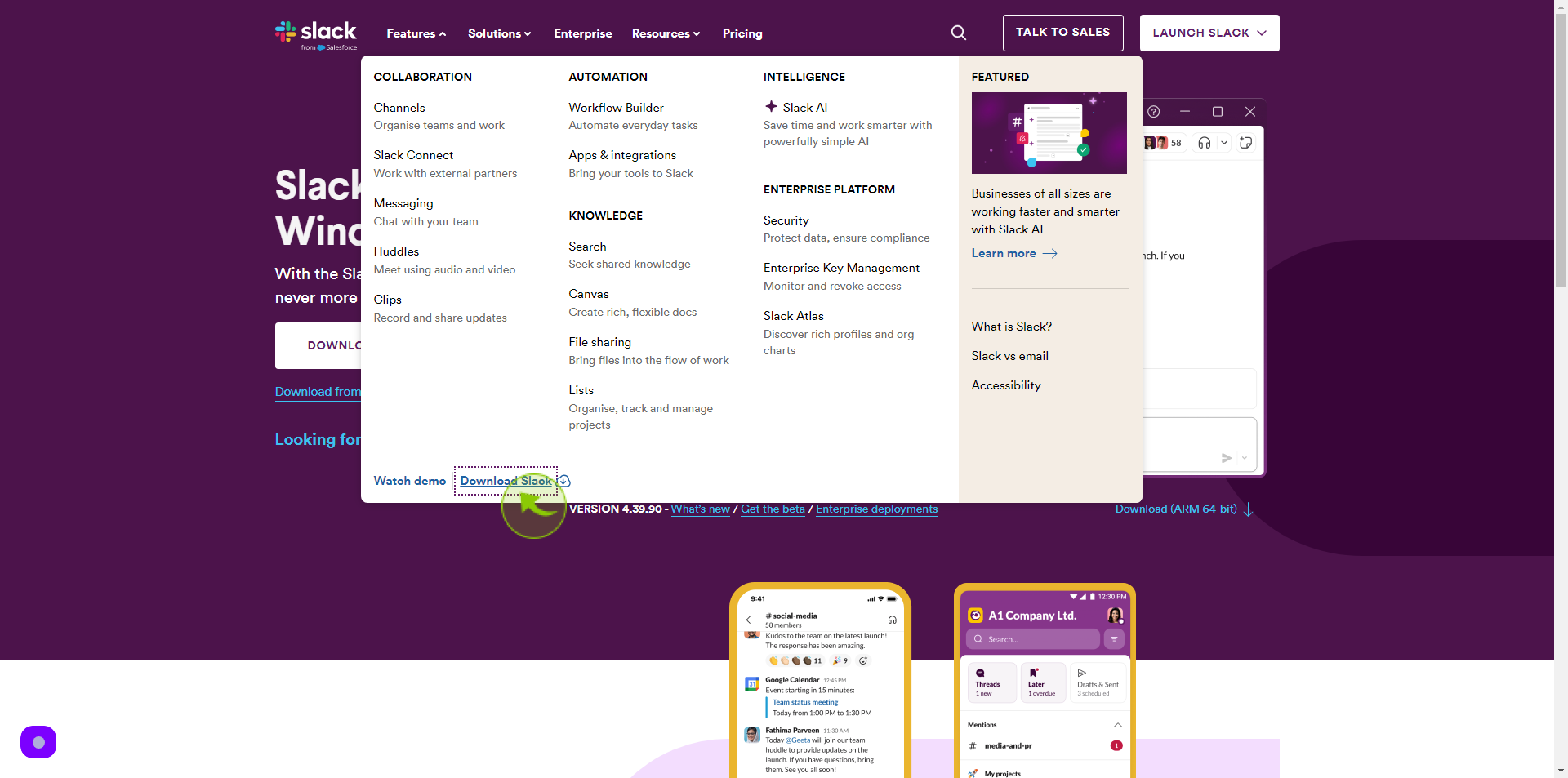Open the huddle options chevron in app preview
The width and height of the screenshot is (1568, 778).
(1224, 143)
